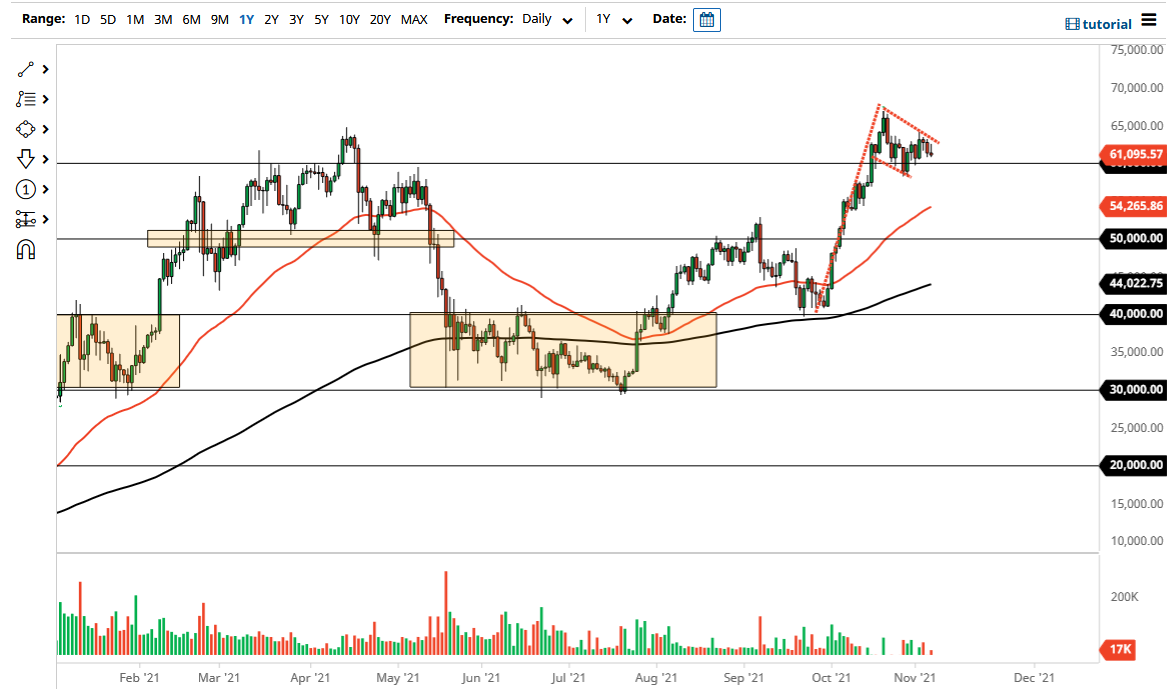The width and height of the screenshot is (1174, 695).
Task: Select the MAX range option
Action: tap(414, 19)
